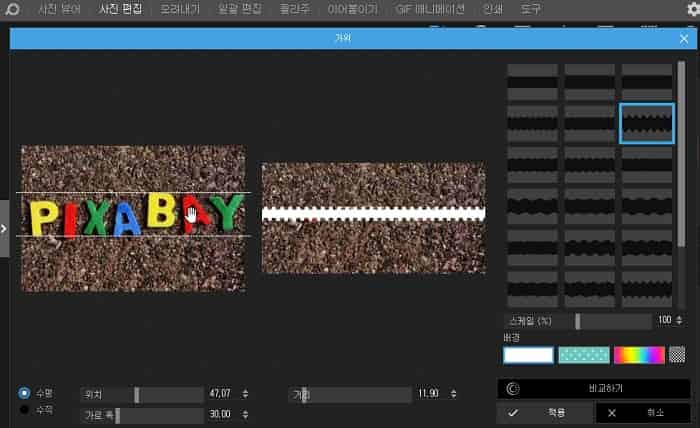Select the 수직 radio button
The height and width of the screenshot is (428, 700).
click(x=24, y=410)
